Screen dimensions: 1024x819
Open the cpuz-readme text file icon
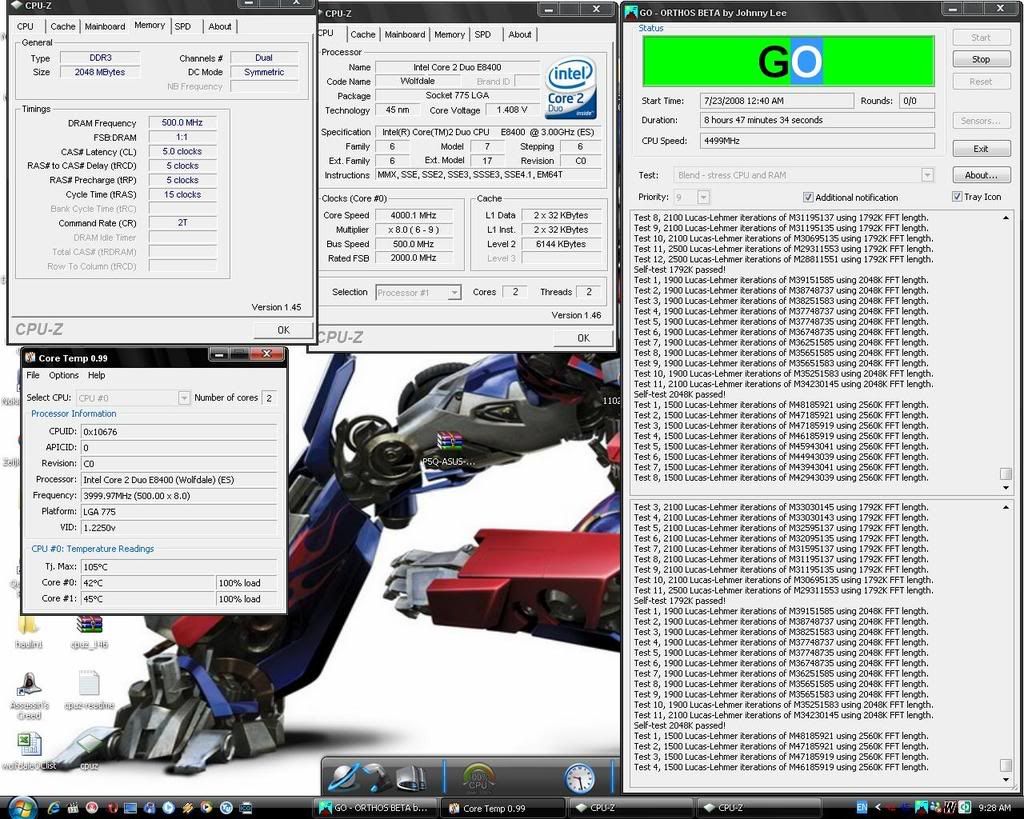pos(89,683)
